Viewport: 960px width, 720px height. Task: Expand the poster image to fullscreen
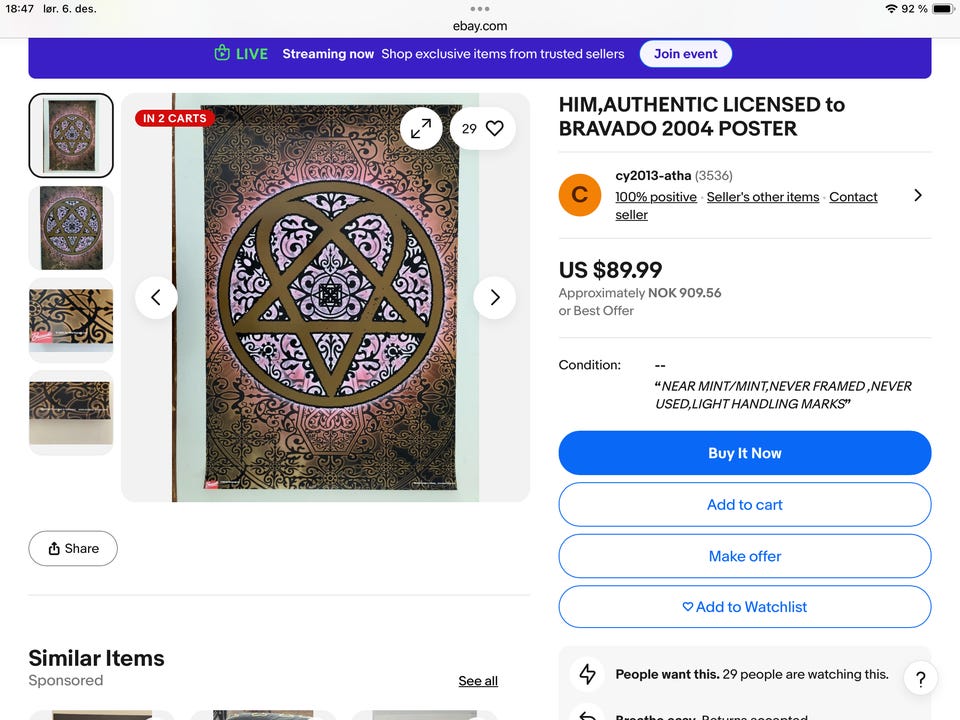(x=421, y=128)
